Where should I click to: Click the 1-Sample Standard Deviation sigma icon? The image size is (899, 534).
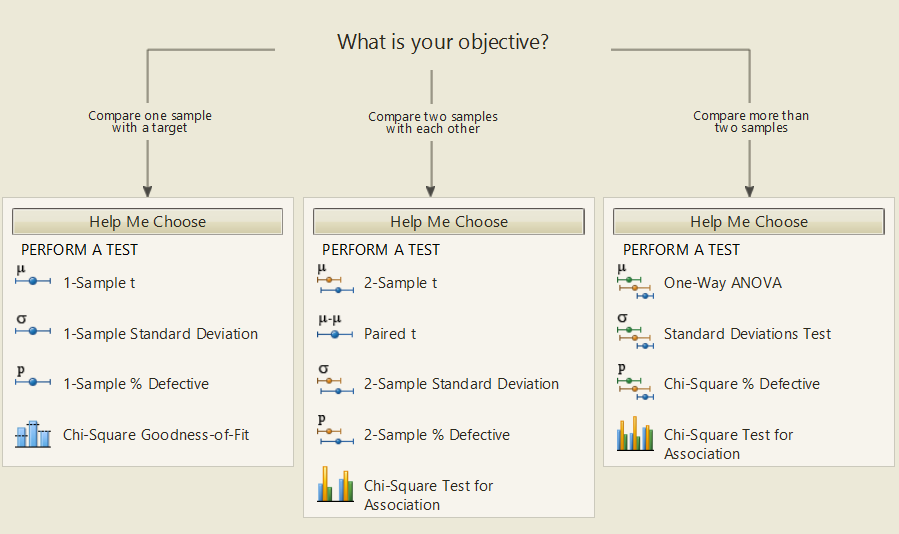32,328
